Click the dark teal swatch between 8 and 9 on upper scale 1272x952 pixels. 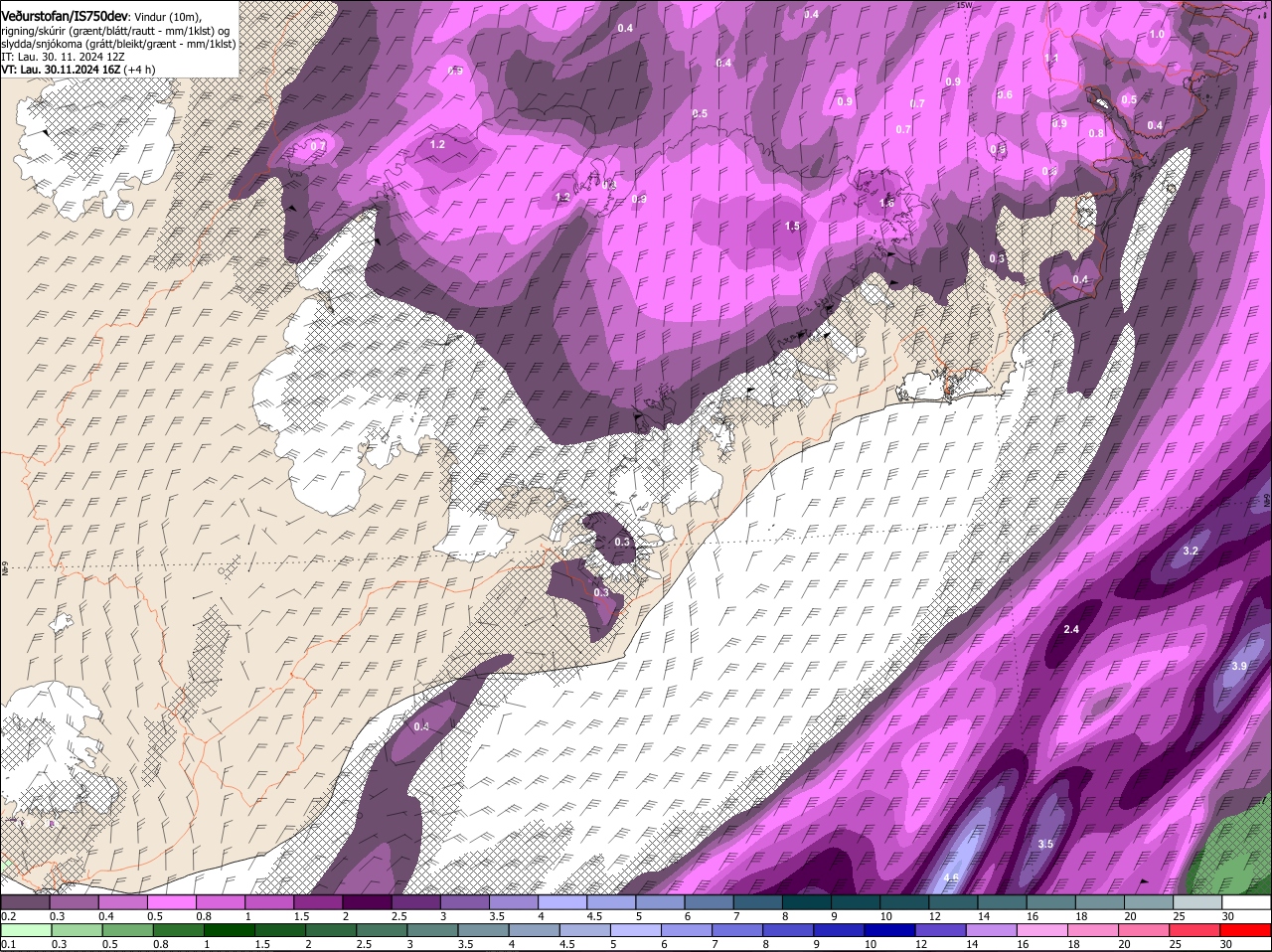point(807,902)
